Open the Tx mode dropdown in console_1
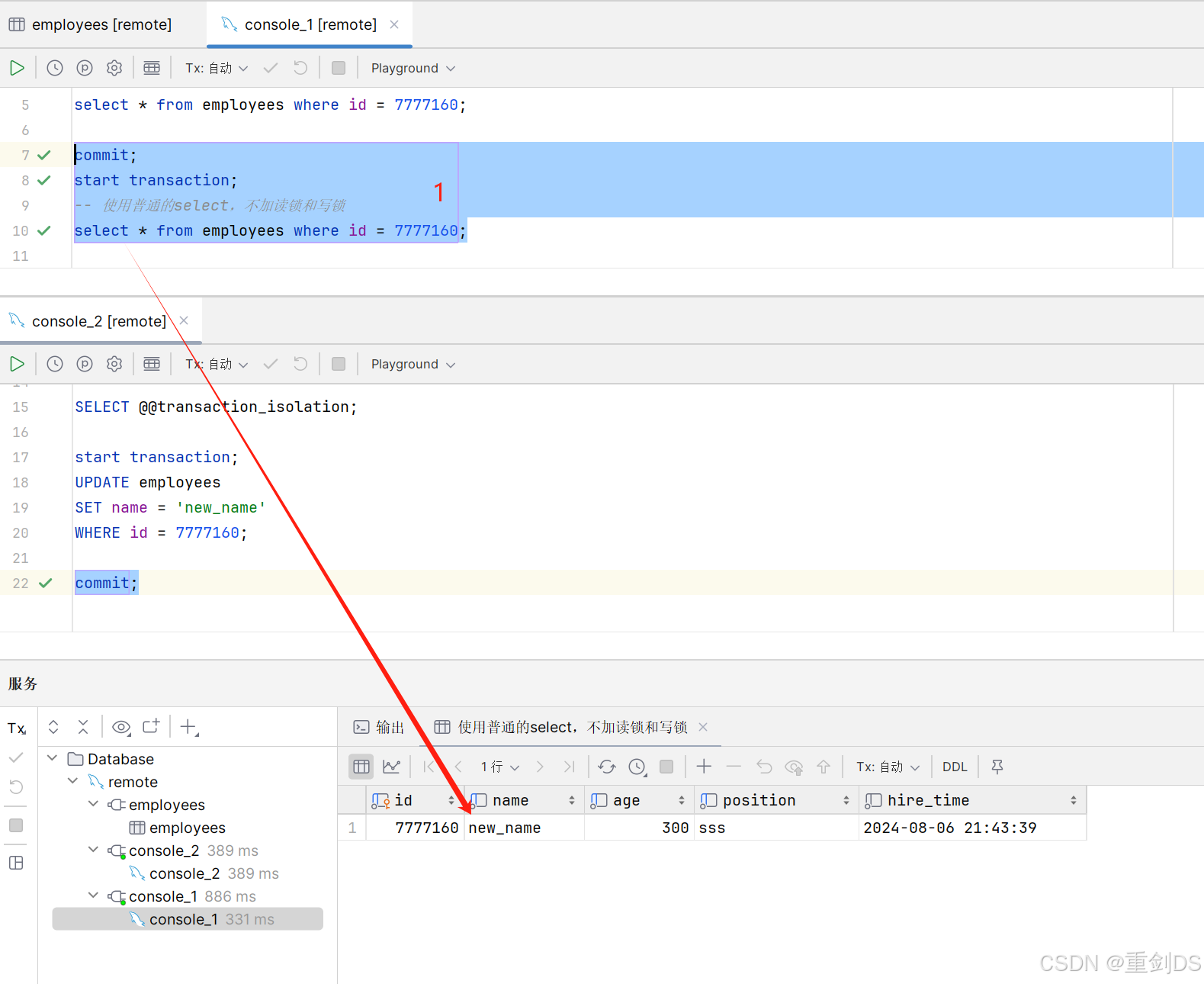This screenshot has width=1204, height=984. click(x=217, y=68)
